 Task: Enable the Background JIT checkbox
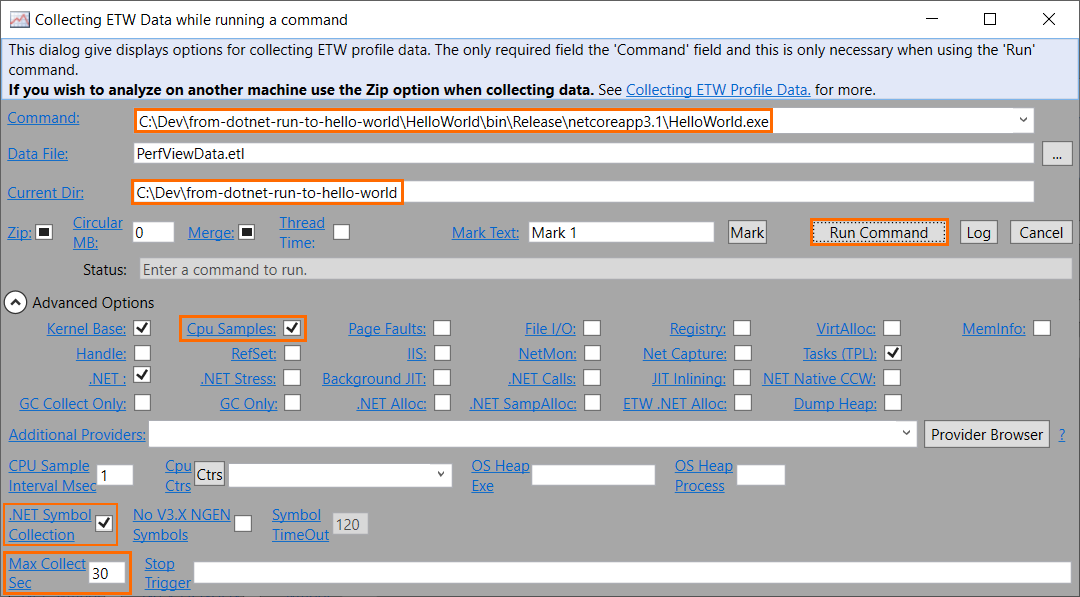point(442,378)
